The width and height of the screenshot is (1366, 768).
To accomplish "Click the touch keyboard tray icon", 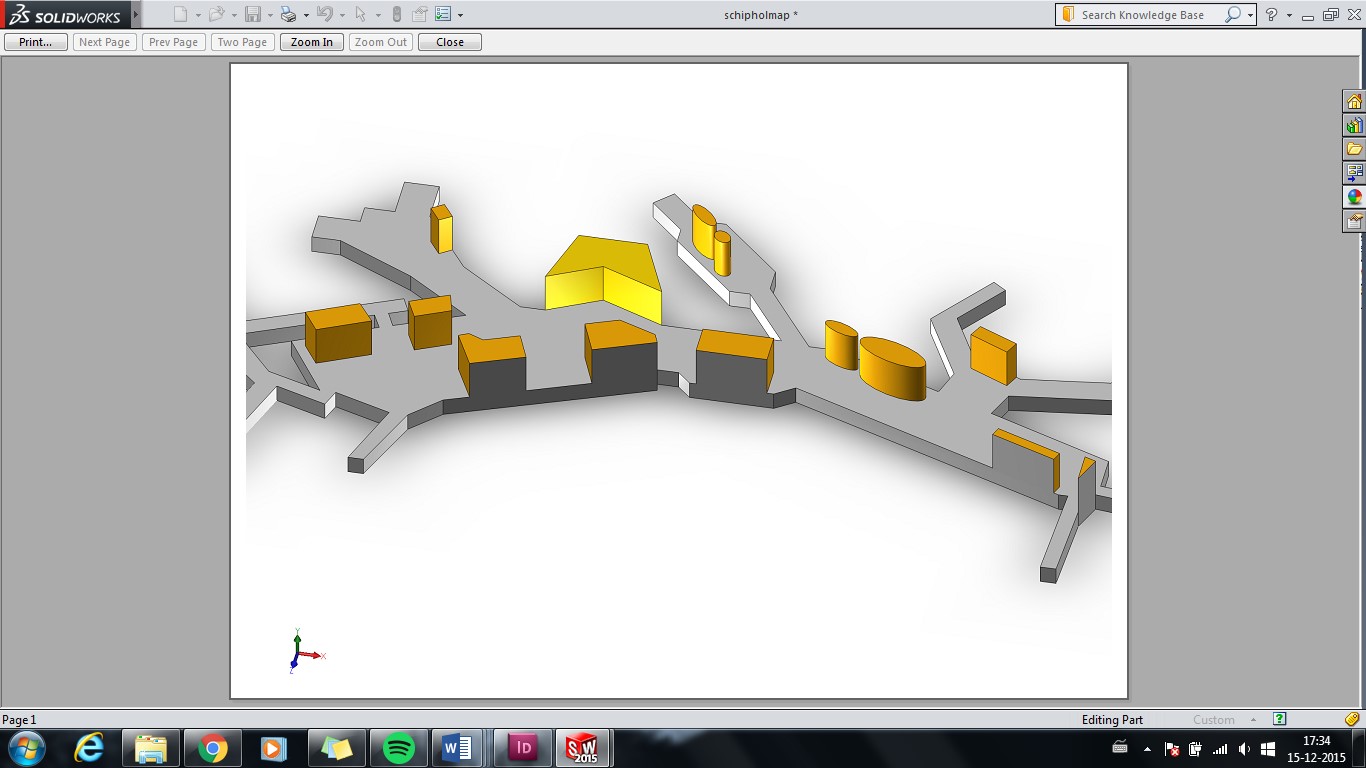I will click(1121, 748).
